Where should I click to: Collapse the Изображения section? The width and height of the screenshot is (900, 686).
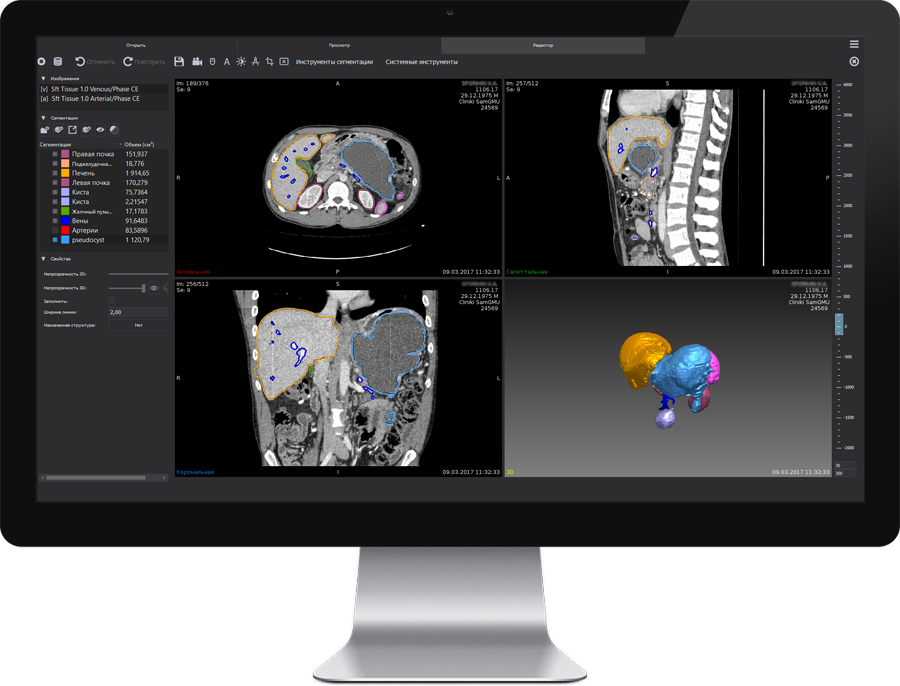pos(43,78)
